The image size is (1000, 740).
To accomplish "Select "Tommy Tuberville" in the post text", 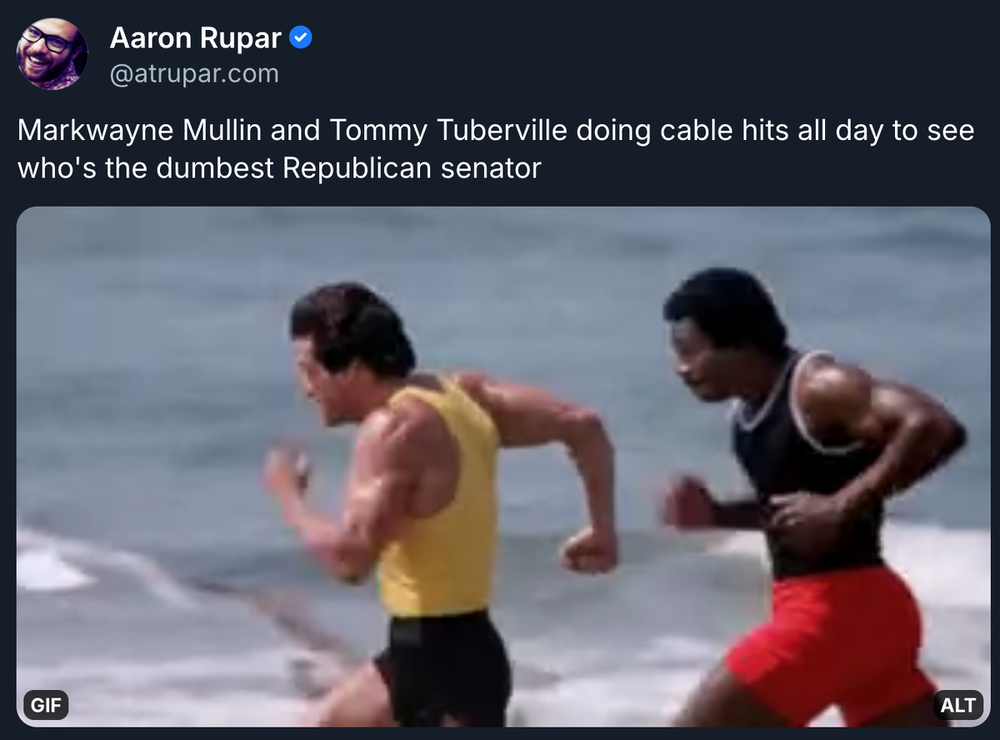I will [448, 130].
